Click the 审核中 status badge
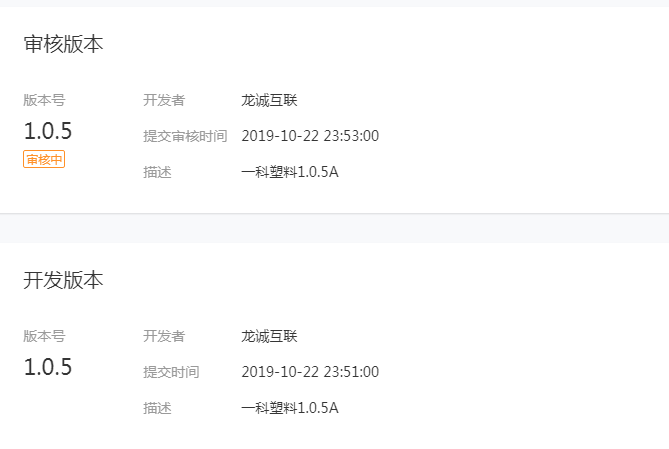This screenshot has height=449, width=669. click(x=44, y=159)
